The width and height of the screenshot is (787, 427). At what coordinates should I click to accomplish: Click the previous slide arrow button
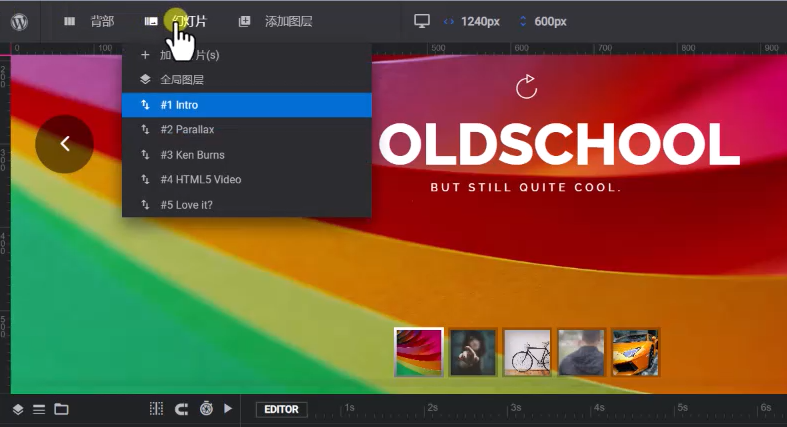coord(64,144)
